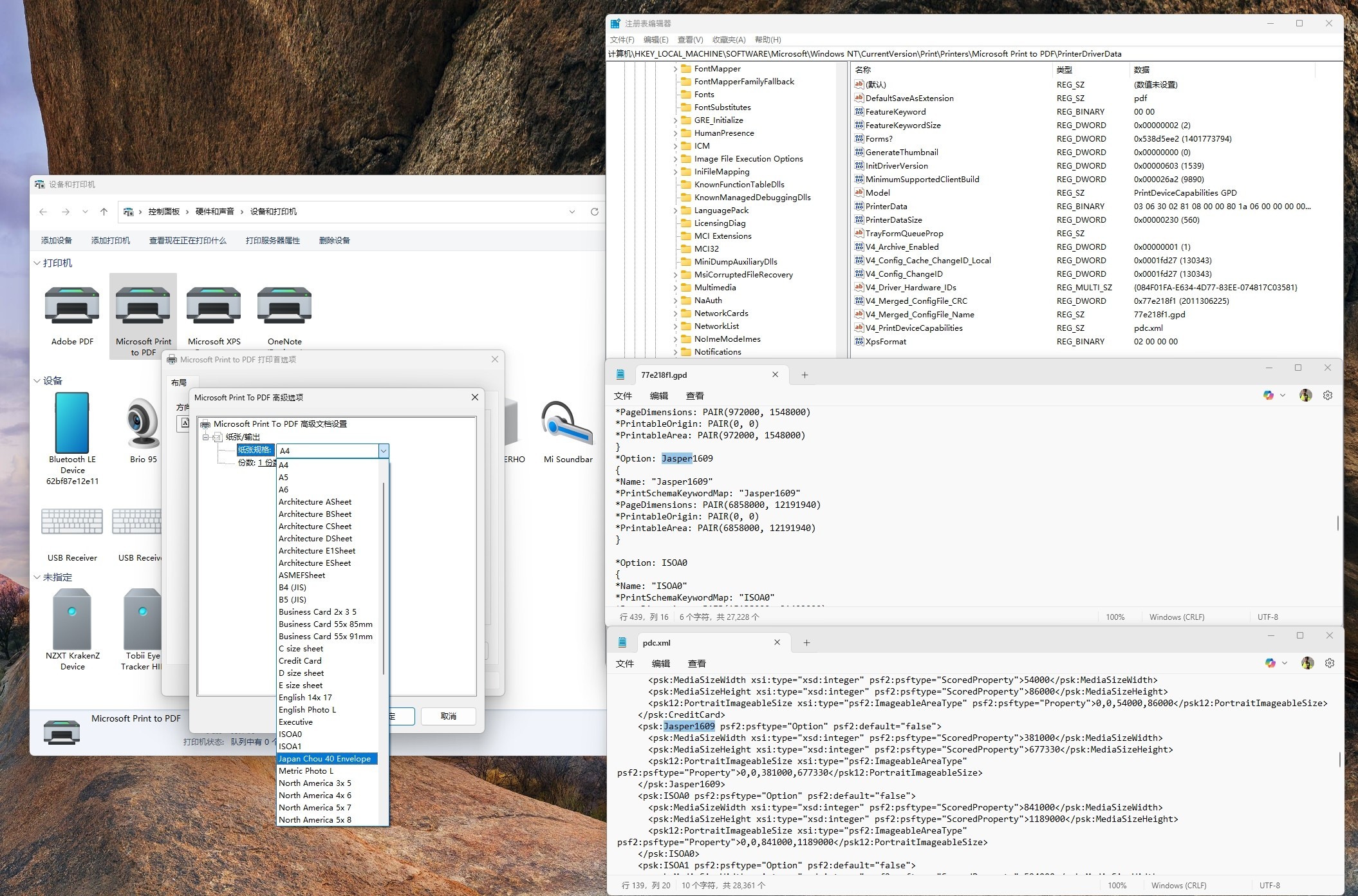Expand LanguagePack registry key
The image size is (1358, 896).
675,210
